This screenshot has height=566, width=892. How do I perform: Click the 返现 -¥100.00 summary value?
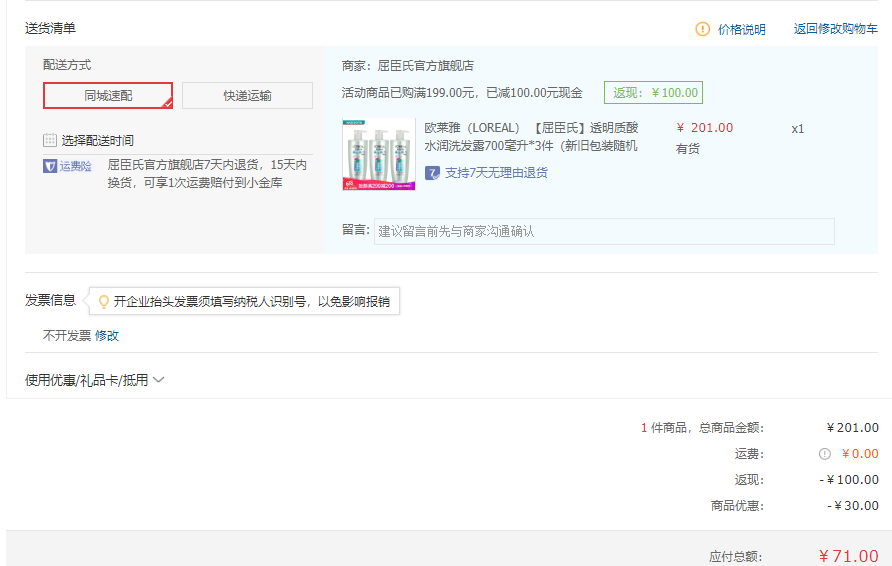pos(849,480)
